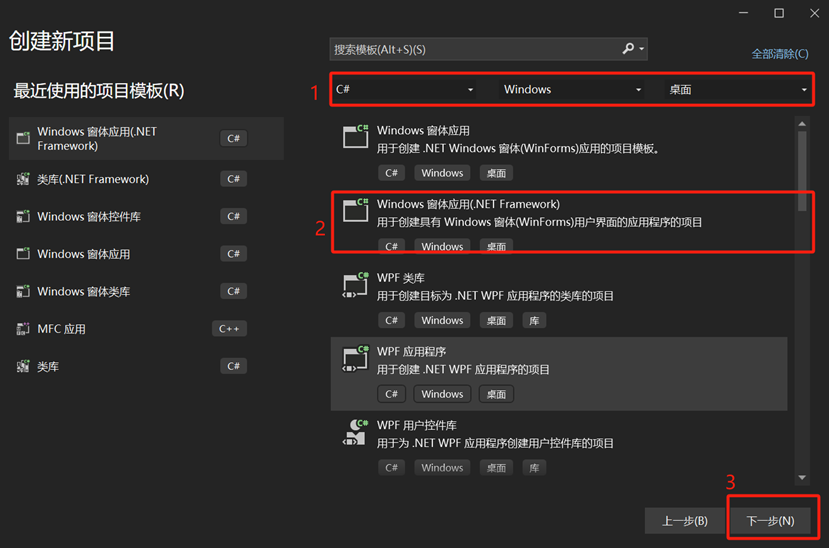
Task: Click the C# tag under Windows 窗体应用 result
Action: click(391, 173)
